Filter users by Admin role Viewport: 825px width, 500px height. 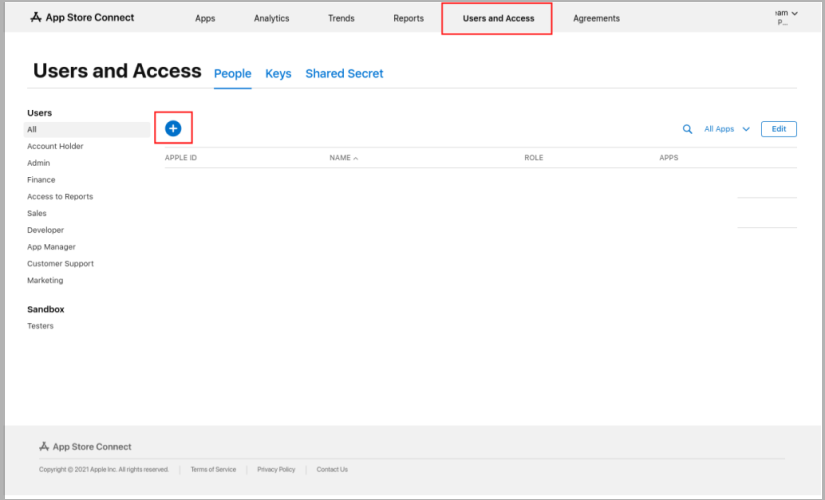tap(38, 163)
